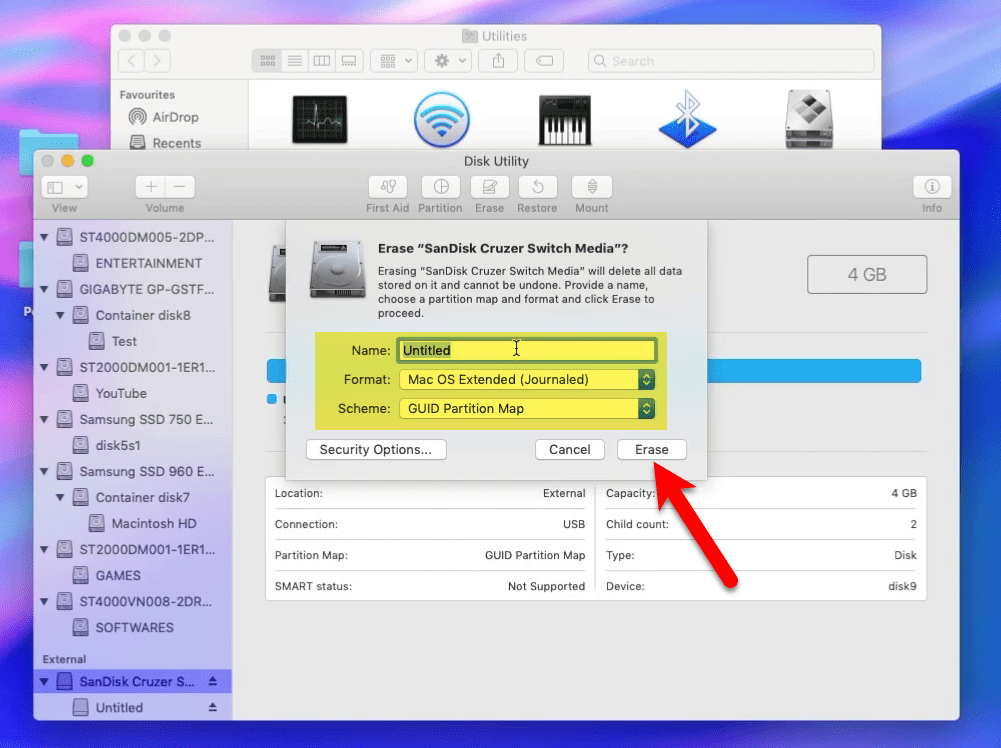Collapse Container disk8 disclosure triangle

click(60, 315)
